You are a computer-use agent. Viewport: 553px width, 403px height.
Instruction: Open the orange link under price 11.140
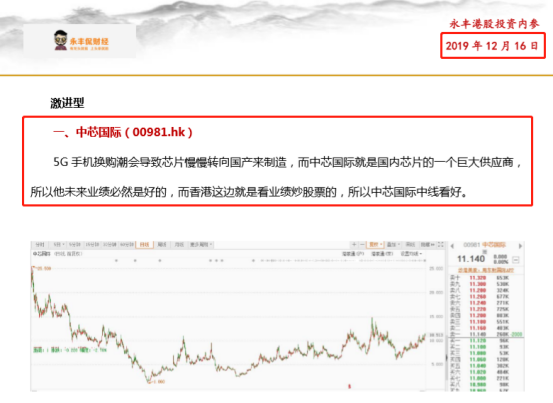coord(486,270)
